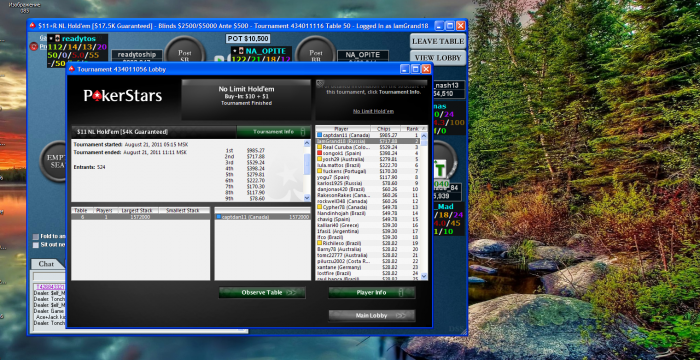Click the Table column header

click(x=83, y=210)
